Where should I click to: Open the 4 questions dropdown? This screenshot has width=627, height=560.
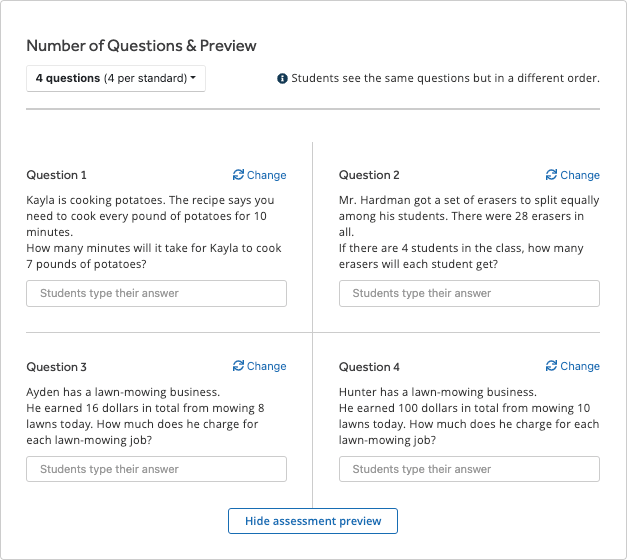116,78
